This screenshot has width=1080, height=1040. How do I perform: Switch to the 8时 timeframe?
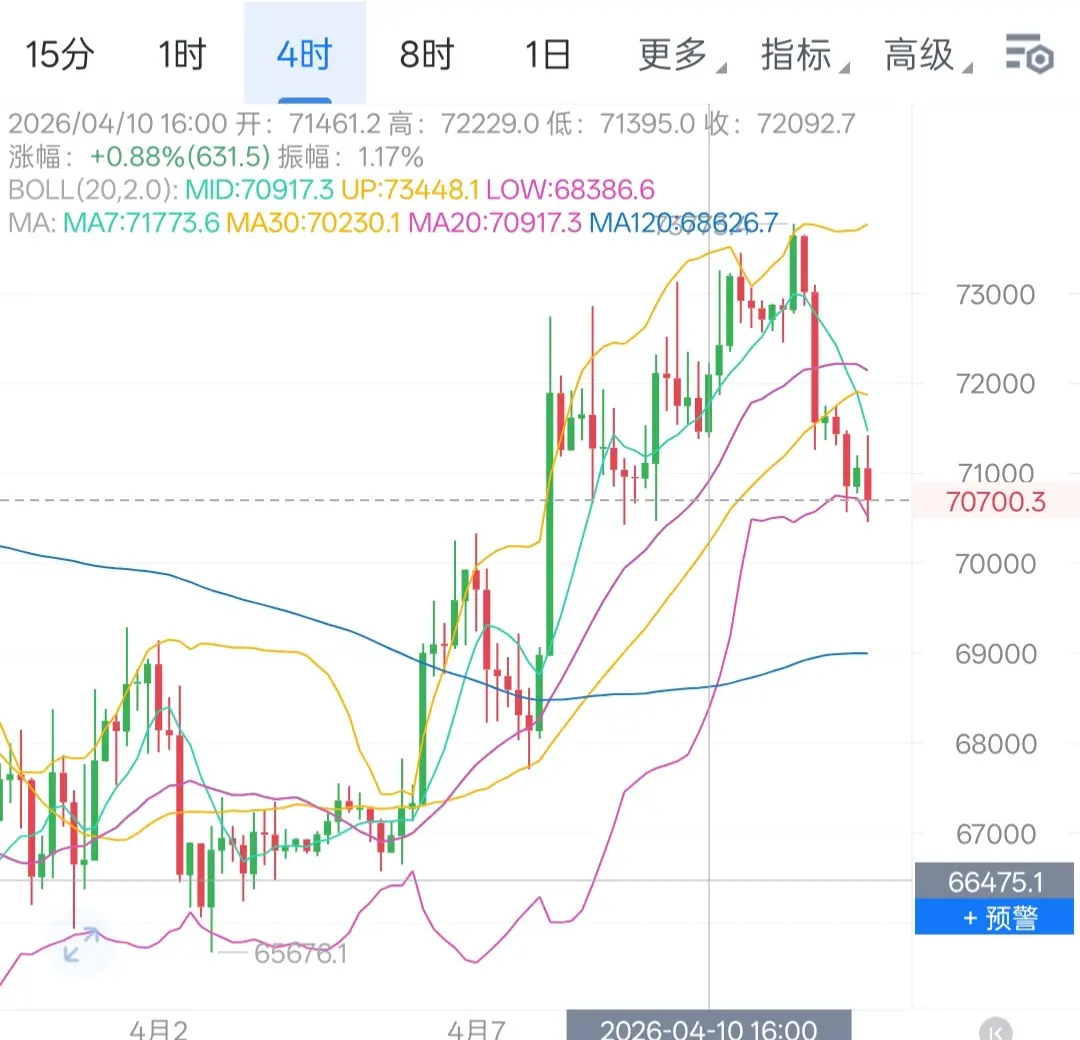(x=427, y=54)
